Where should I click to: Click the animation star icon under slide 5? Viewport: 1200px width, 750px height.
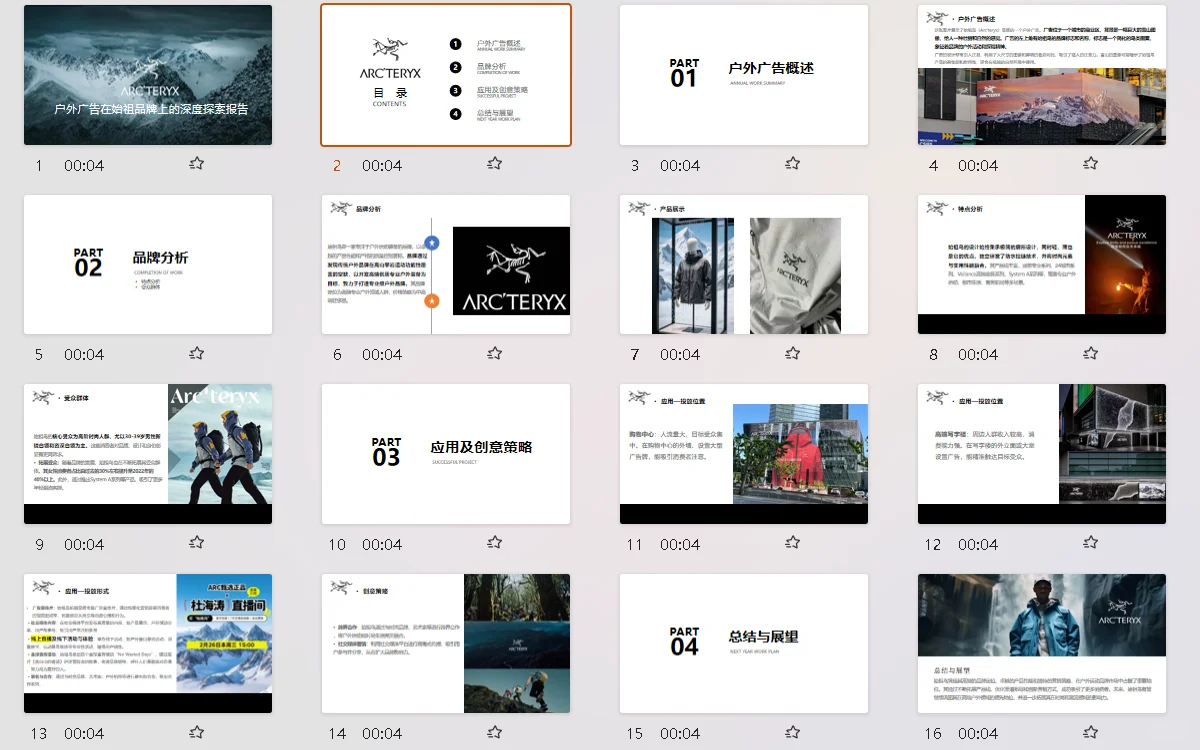(x=197, y=353)
